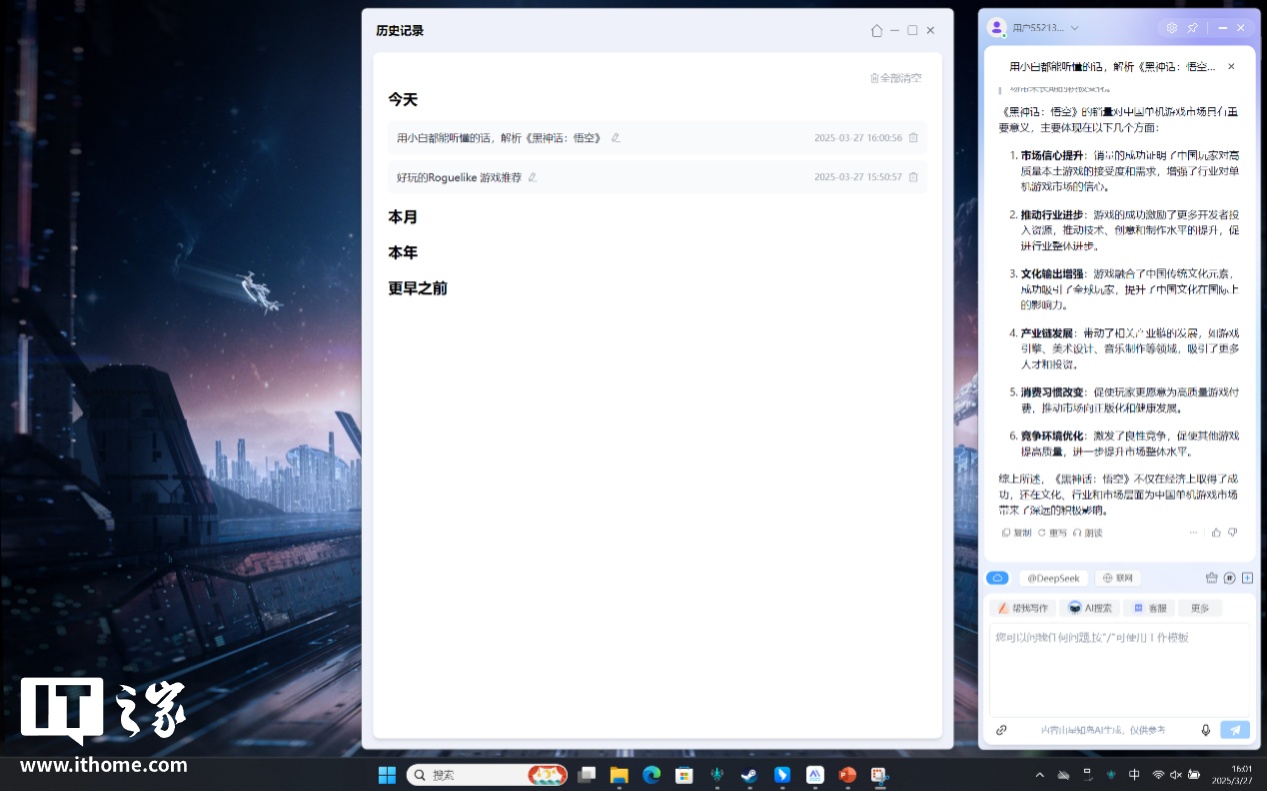This screenshot has width=1267, height=791.
Task: Click 全部清空 to clear all history
Action: pos(896,78)
